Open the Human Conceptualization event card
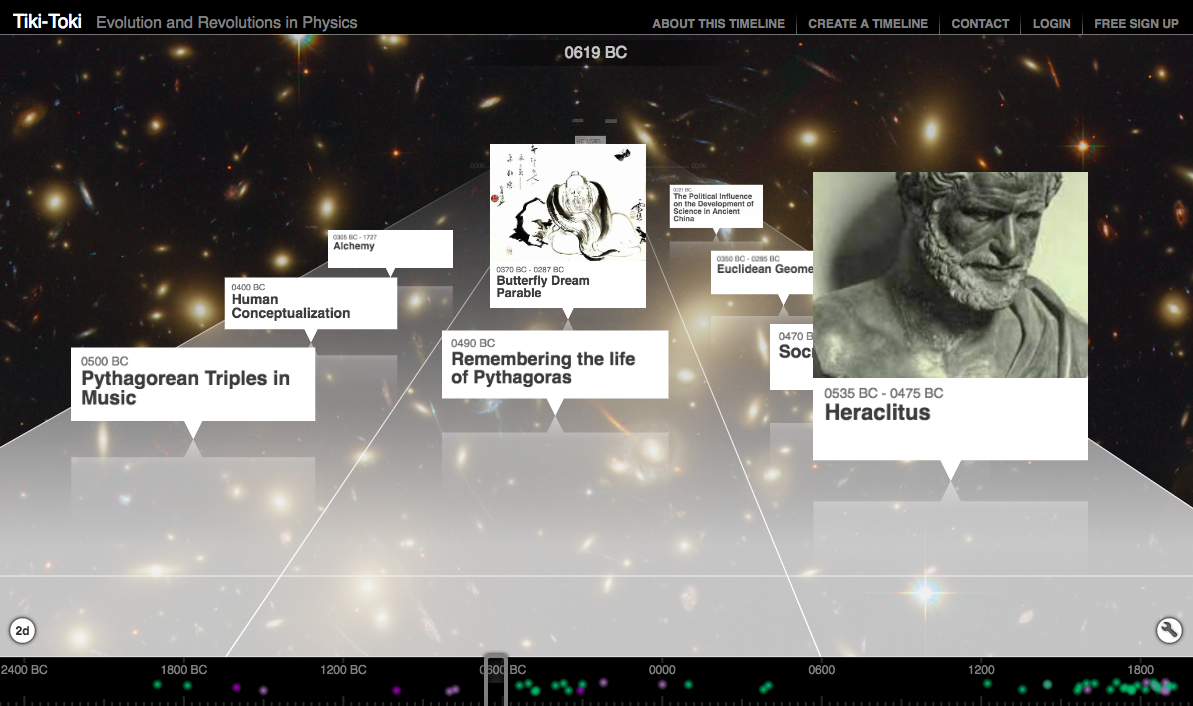 pos(310,303)
